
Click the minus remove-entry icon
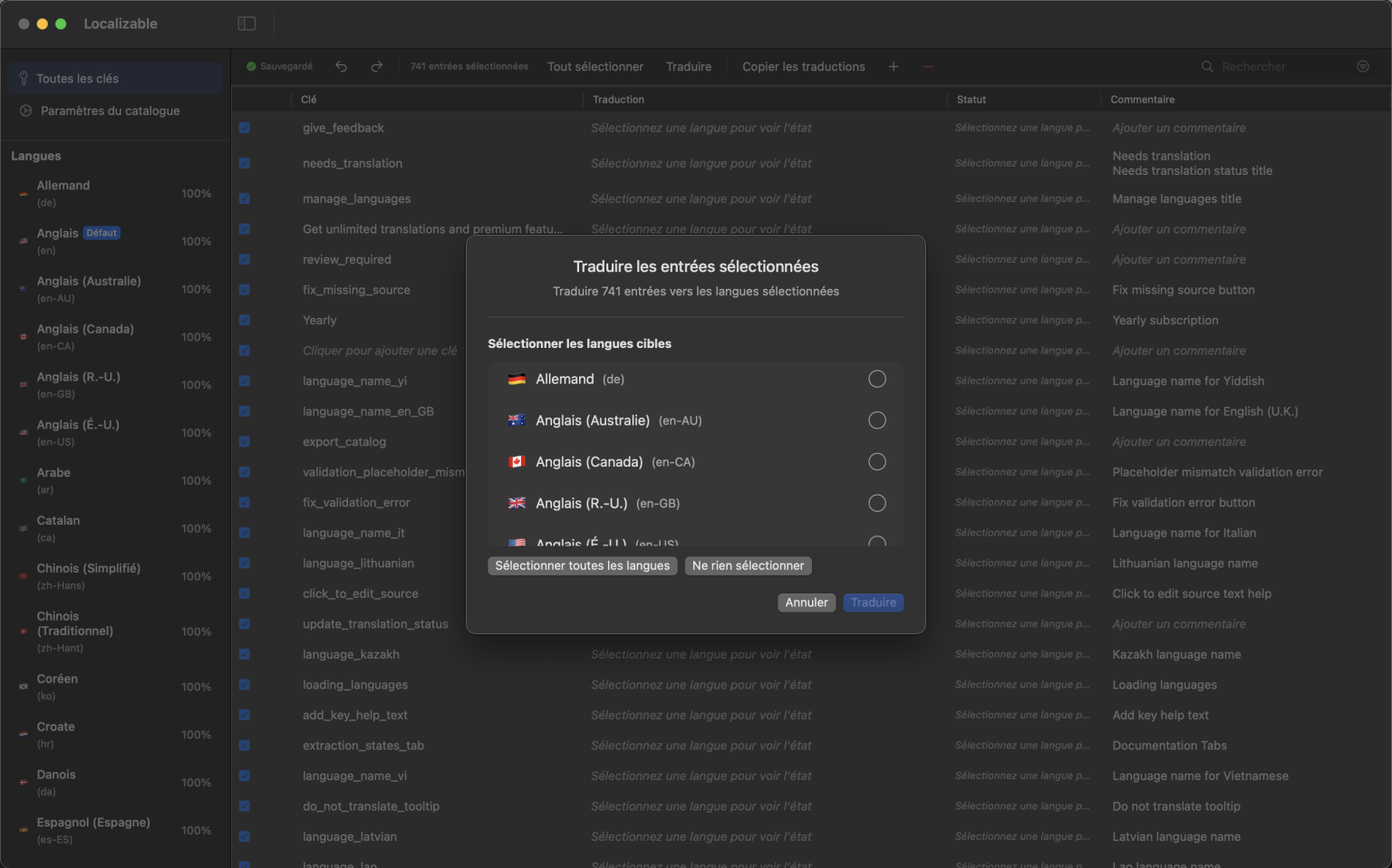(x=928, y=66)
